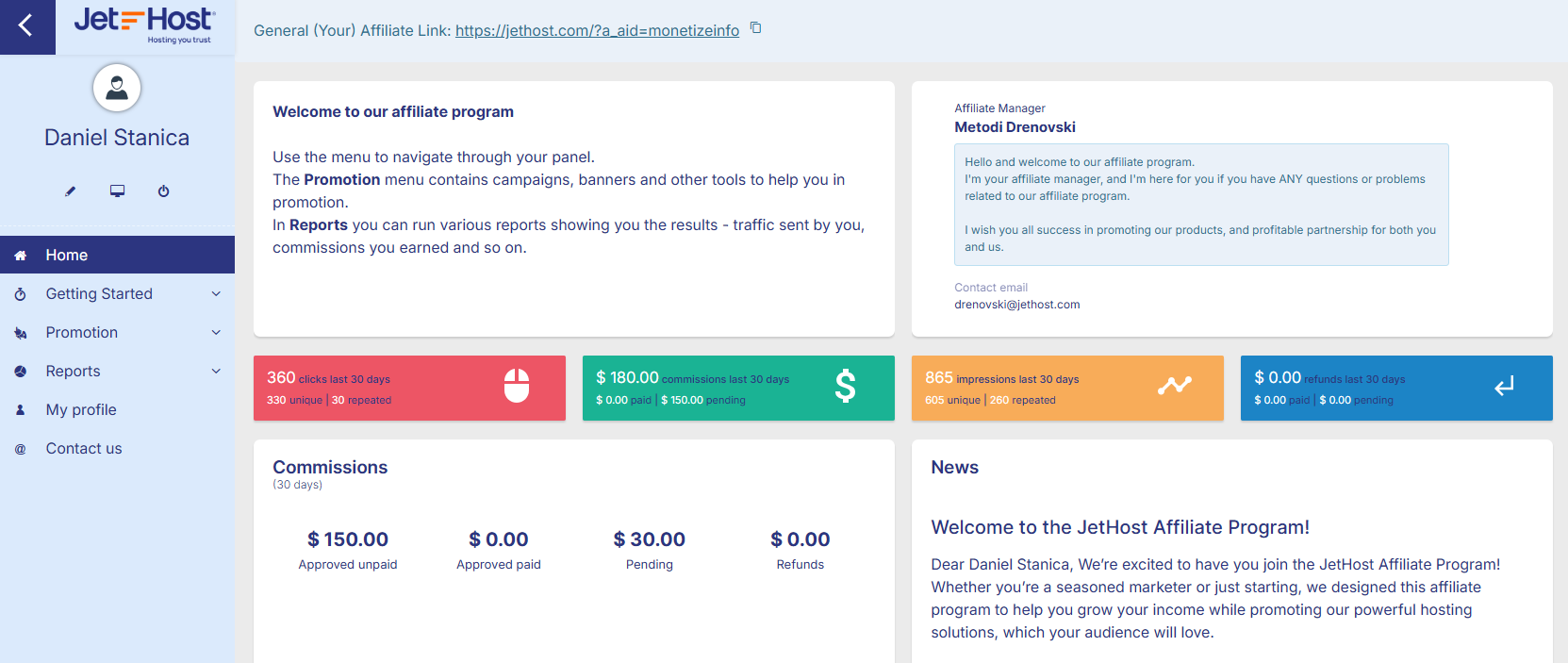
Task: Open the user avatar profile picture
Action: [x=117, y=88]
